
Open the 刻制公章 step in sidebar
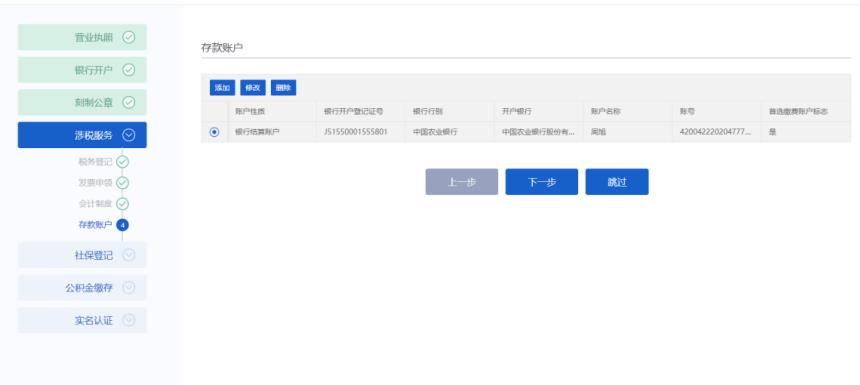click(x=82, y=103)
